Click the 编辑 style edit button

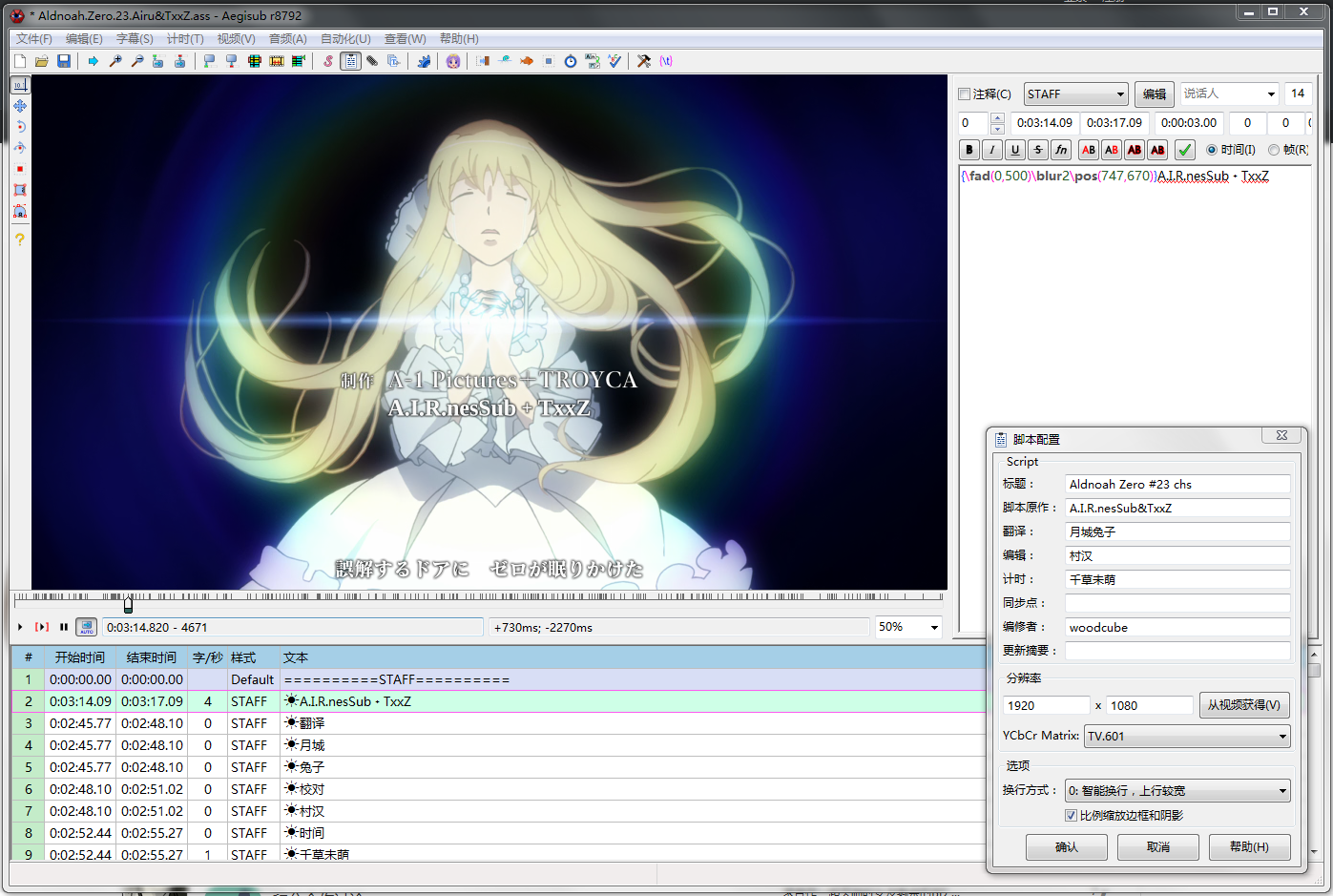(x=1155, y=94)
